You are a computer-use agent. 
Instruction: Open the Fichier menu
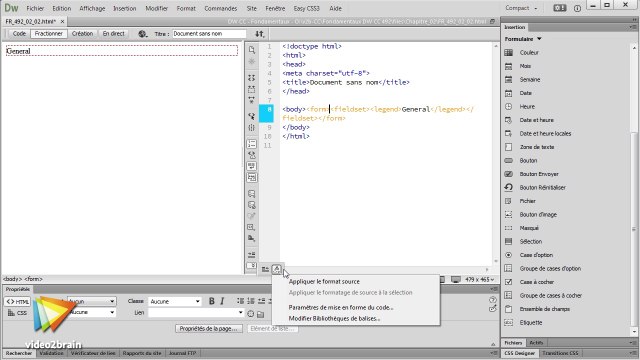(35, 8)
